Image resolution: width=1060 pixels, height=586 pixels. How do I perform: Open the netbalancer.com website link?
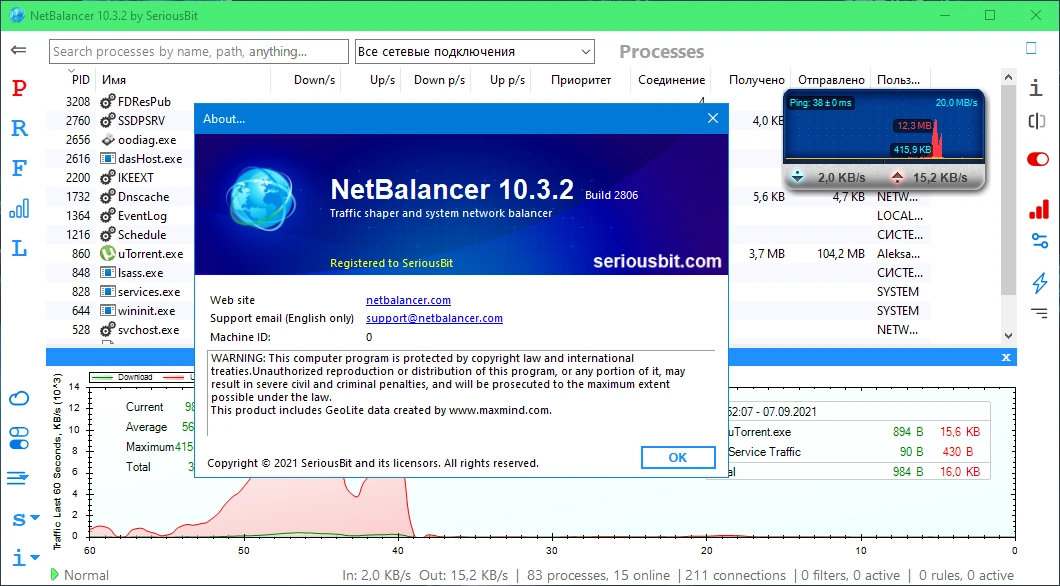(x=408, y=300)
